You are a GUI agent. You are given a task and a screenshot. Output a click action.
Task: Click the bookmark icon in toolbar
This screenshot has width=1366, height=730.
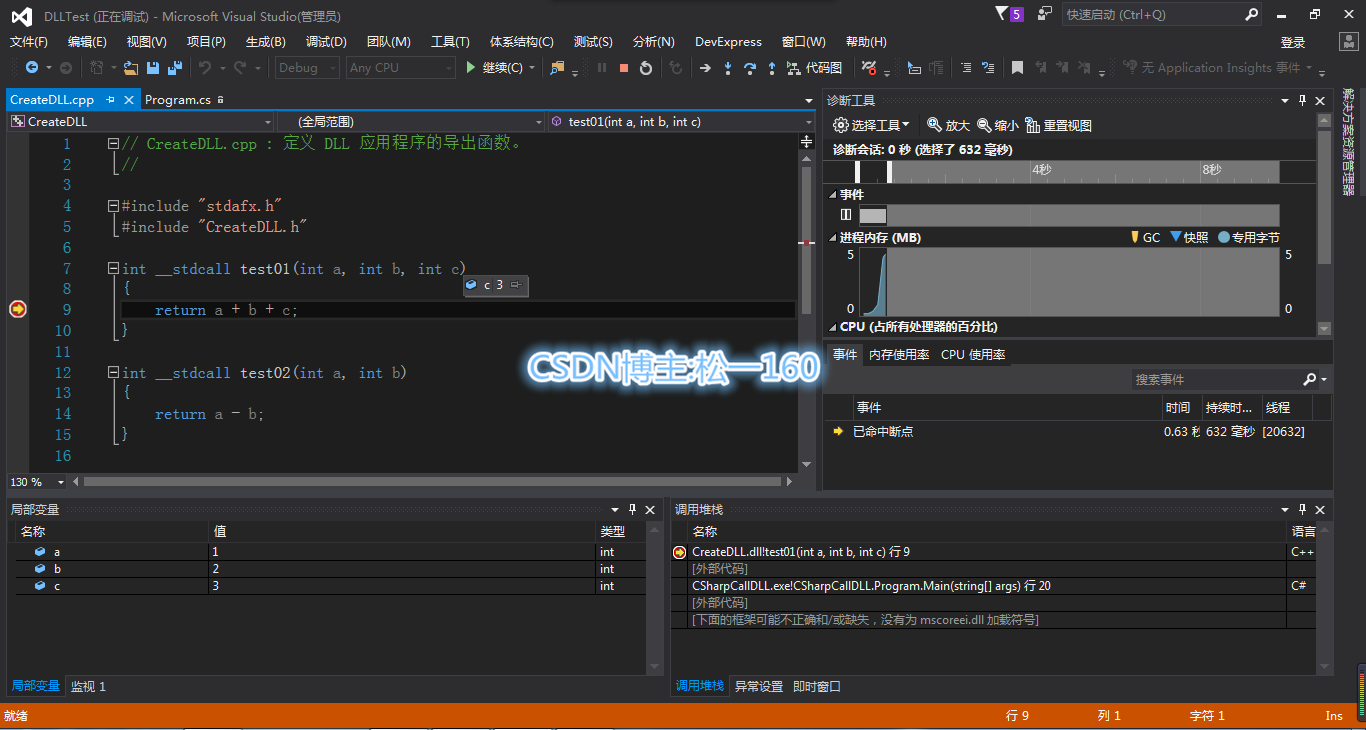[x=1017, y=68]
